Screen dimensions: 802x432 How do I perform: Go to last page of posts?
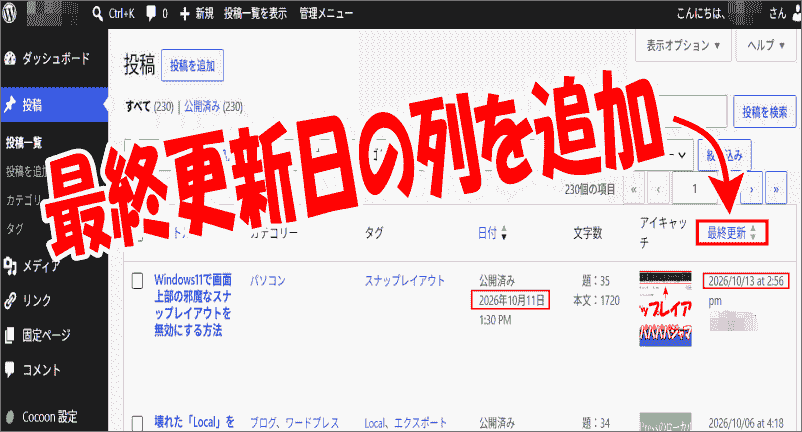click(776, 189)
